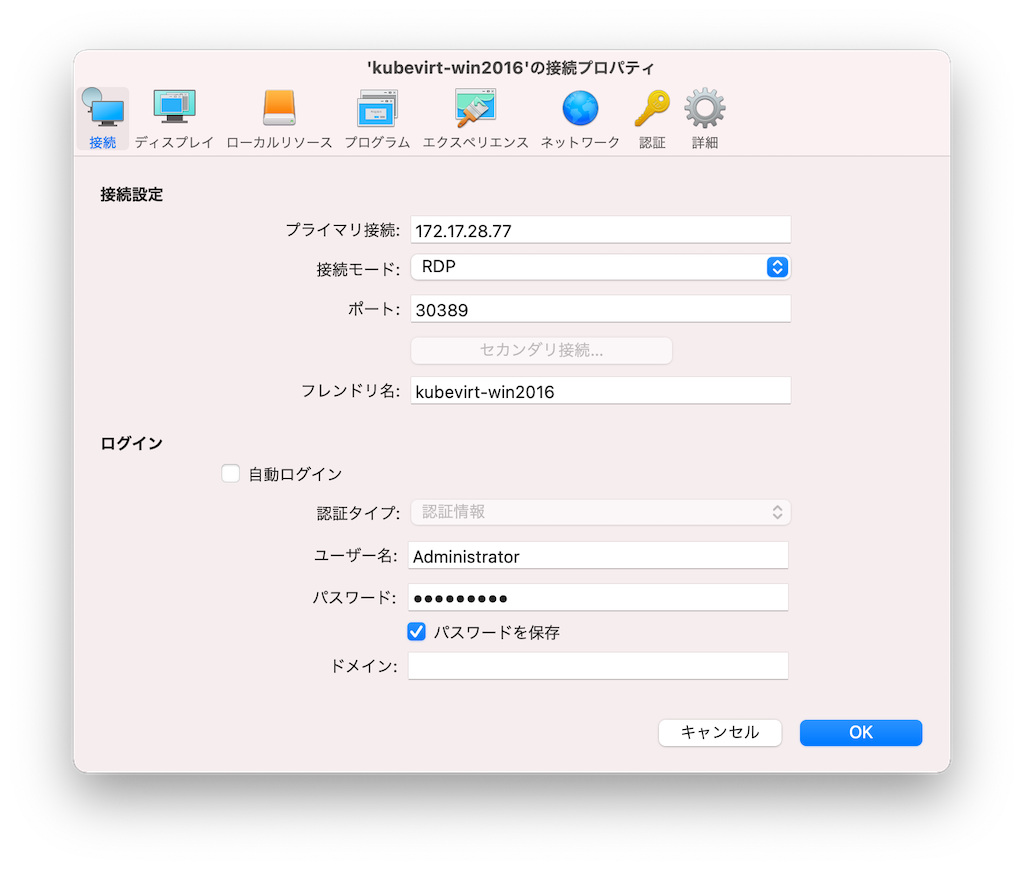Screen dimensions: 1024x870
Task: Open the 接続モード dropdown showing RDP
Action: (600, 267)
